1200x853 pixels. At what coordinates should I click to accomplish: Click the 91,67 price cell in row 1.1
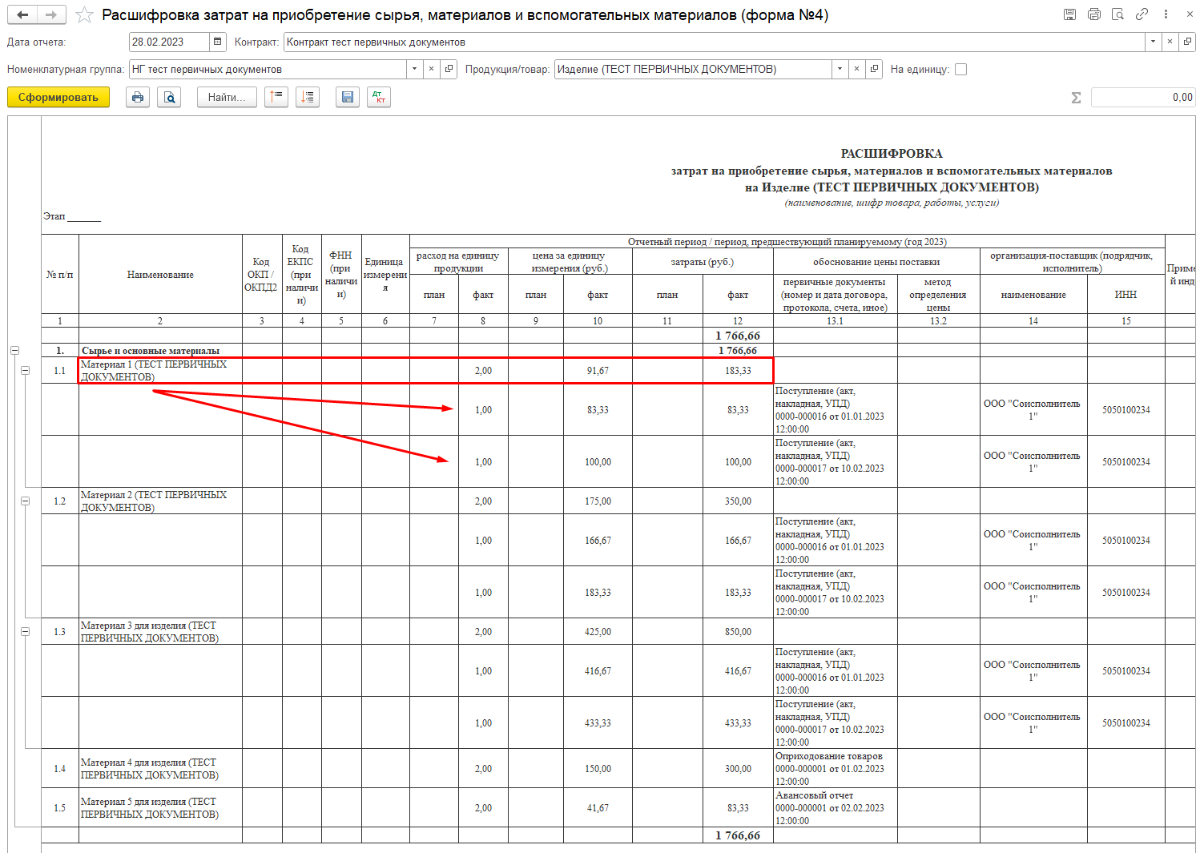pyautogui.click(x=598, y=371)
